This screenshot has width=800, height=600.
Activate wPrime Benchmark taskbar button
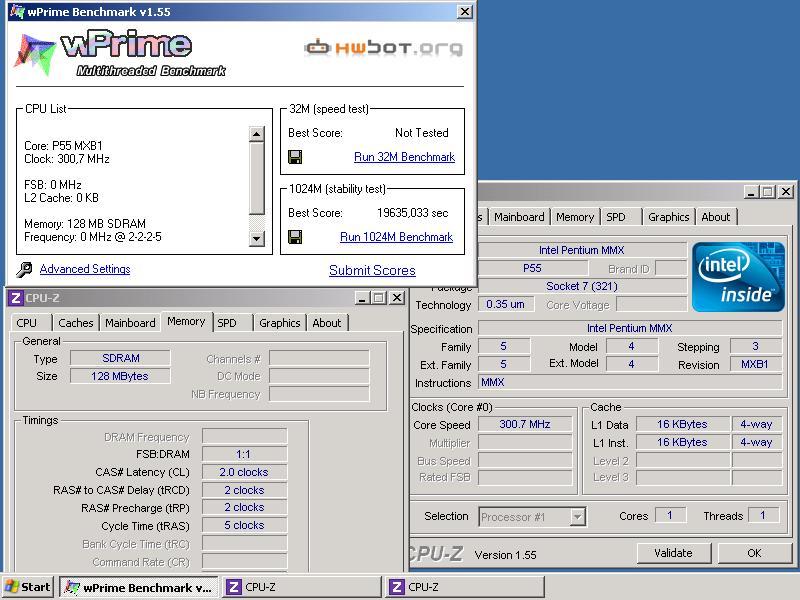click(x=139, y=587)
